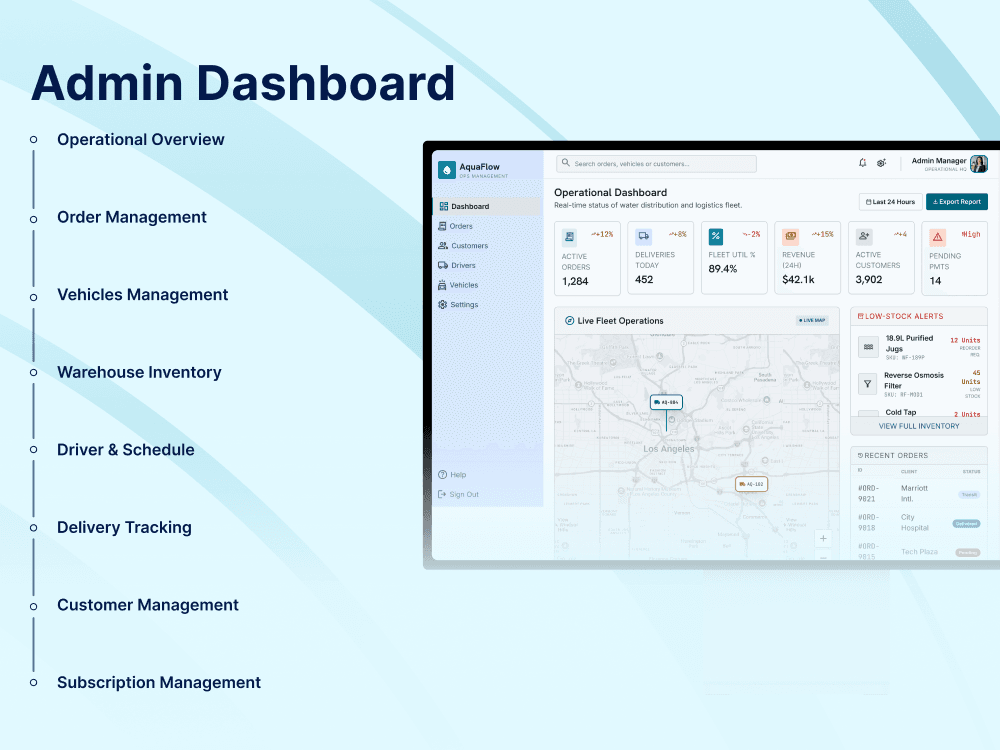Focus the search orders, vehicles or customers field
This screenshot has width=1000, height=750.
coord(656,164)
